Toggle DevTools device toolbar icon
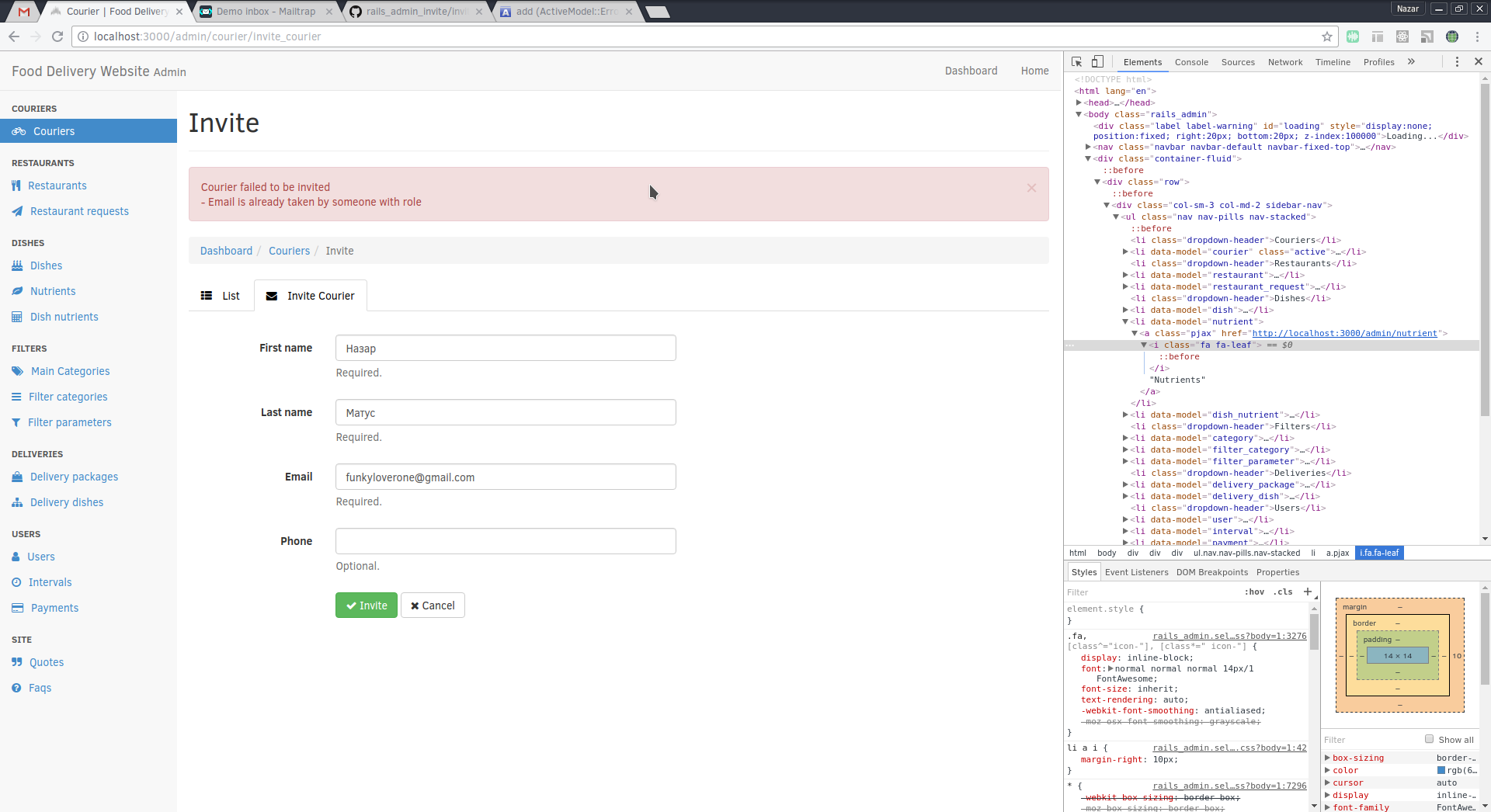 coord(1097,61)
